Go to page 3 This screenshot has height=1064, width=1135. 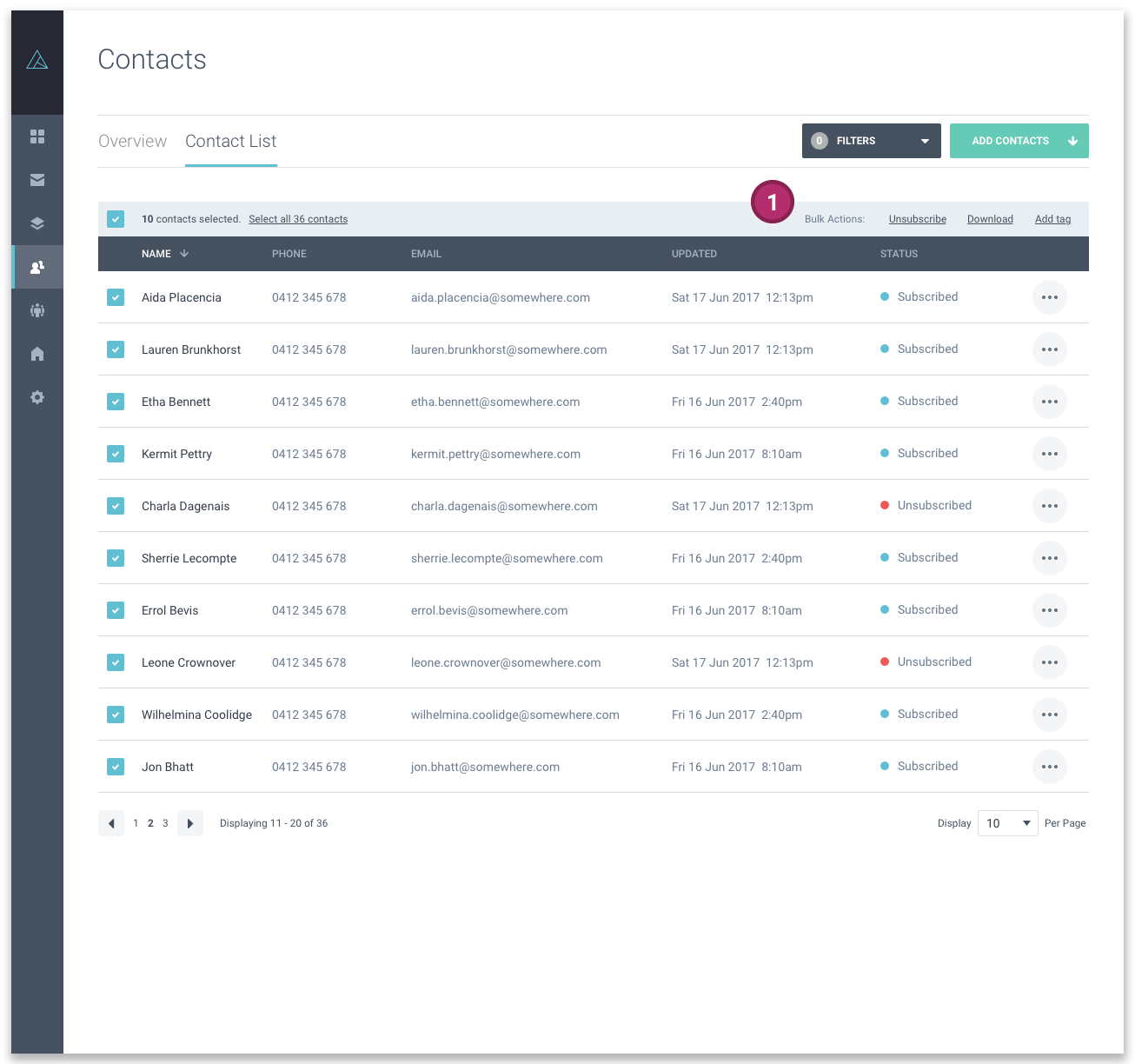(165, 823)
